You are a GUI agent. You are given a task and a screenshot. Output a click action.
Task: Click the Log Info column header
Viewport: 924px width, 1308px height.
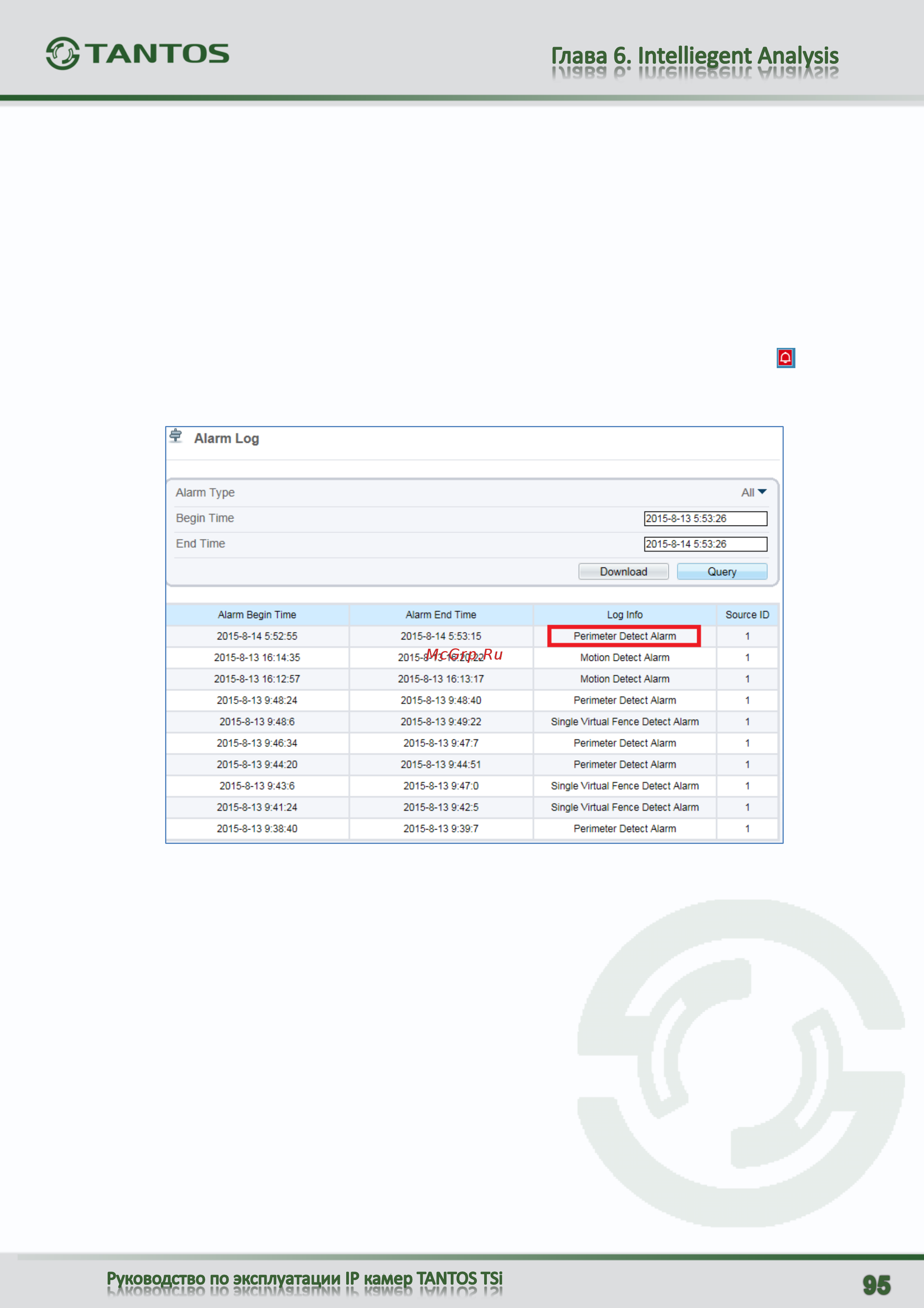[x=624, y=615]
